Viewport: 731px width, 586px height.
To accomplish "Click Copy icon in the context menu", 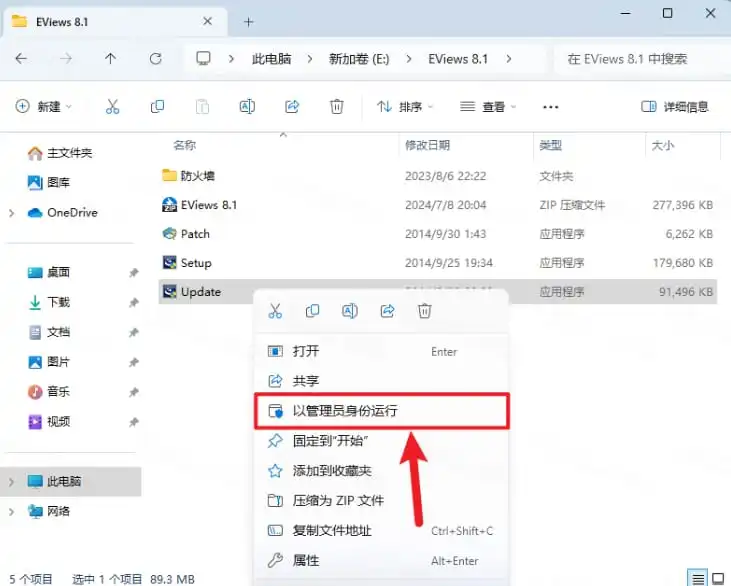I will (312, 311).
